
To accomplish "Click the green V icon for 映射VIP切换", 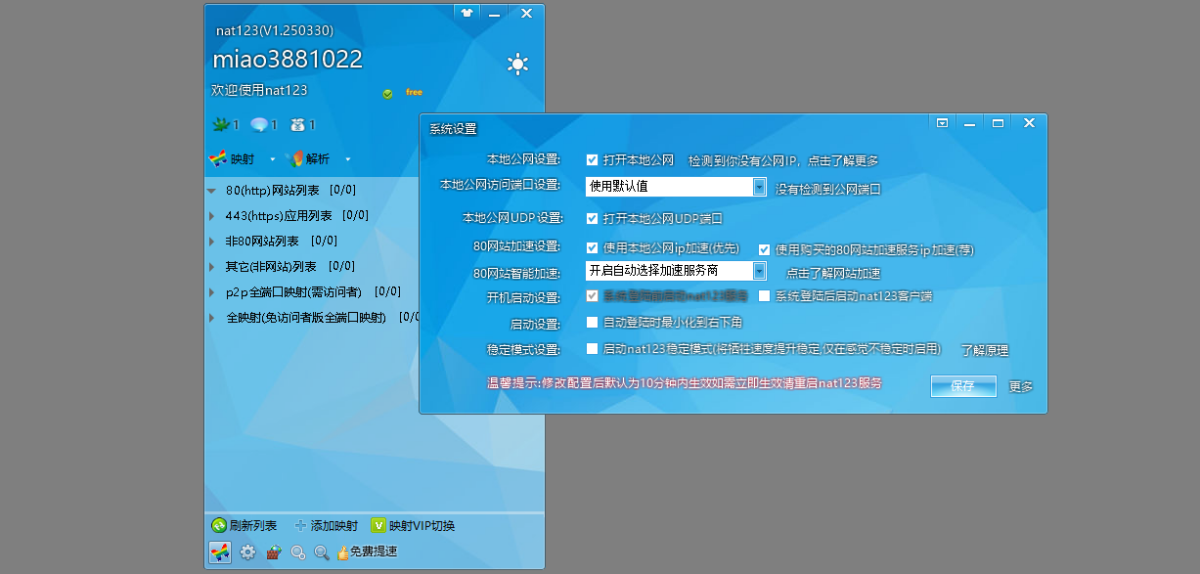I will click(x=378, y=525).
